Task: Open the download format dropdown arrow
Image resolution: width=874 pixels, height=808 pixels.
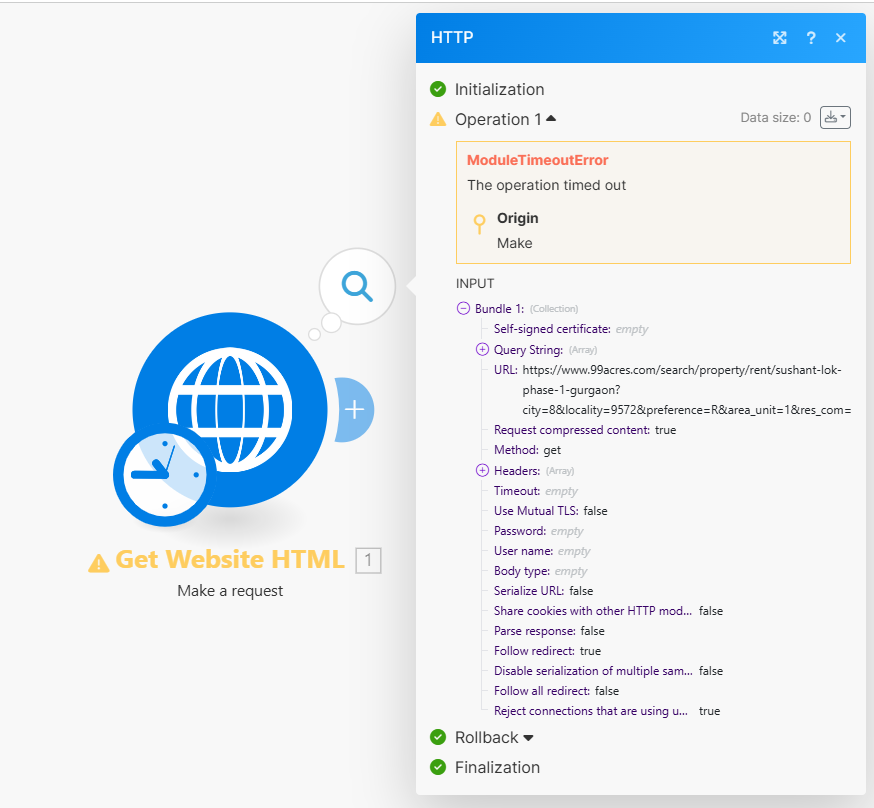Action: pyautogui.click(x=843, y=117)
